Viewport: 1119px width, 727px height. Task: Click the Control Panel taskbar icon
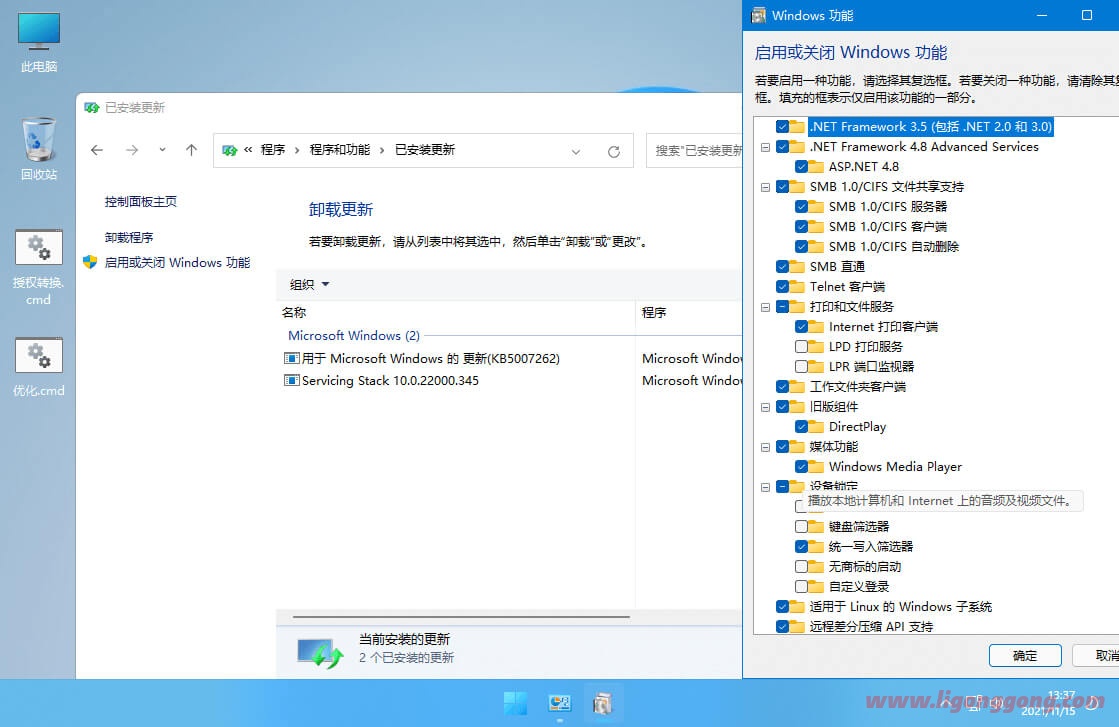pos(560,703)
